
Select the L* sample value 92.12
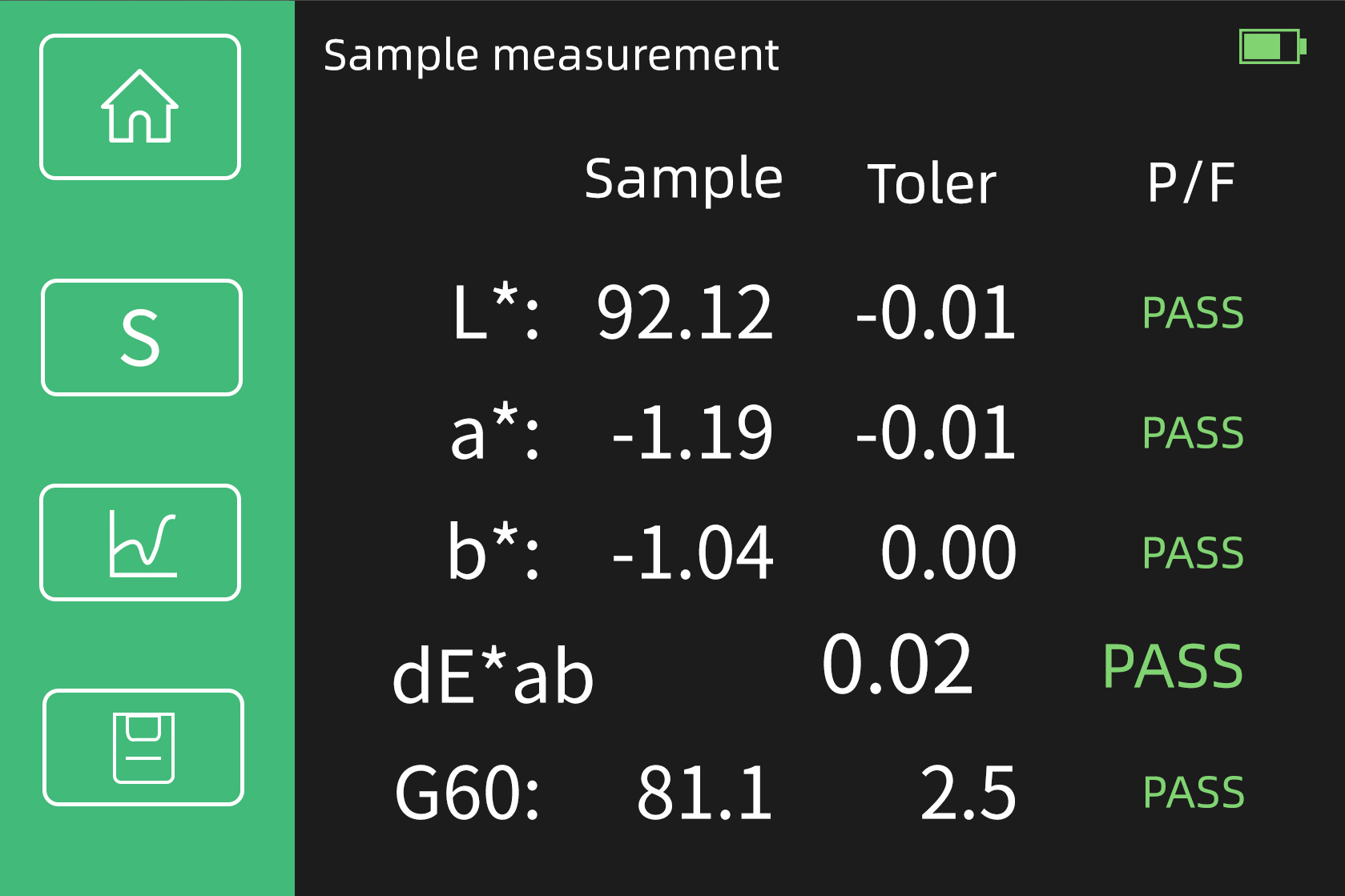685,312
